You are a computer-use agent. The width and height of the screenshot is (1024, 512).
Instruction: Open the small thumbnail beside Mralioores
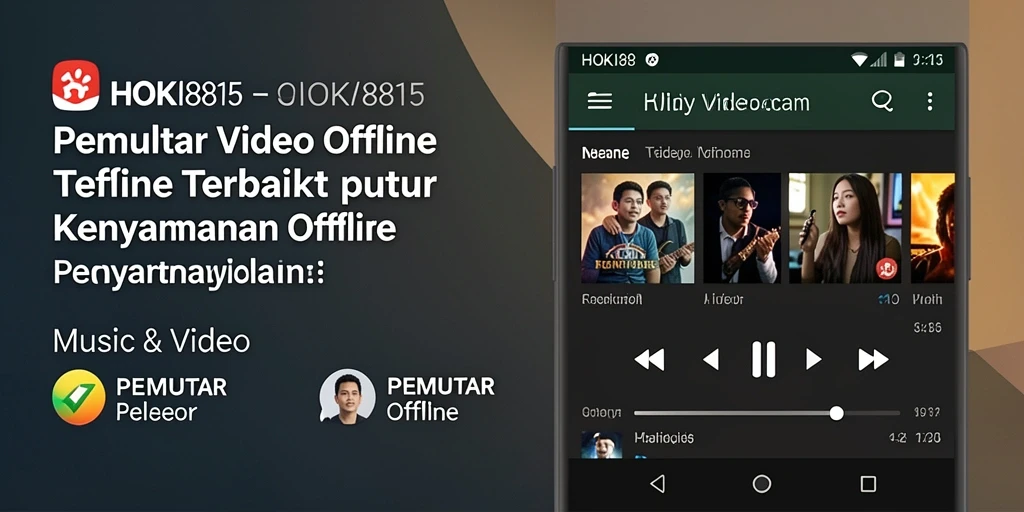[601, 444]
